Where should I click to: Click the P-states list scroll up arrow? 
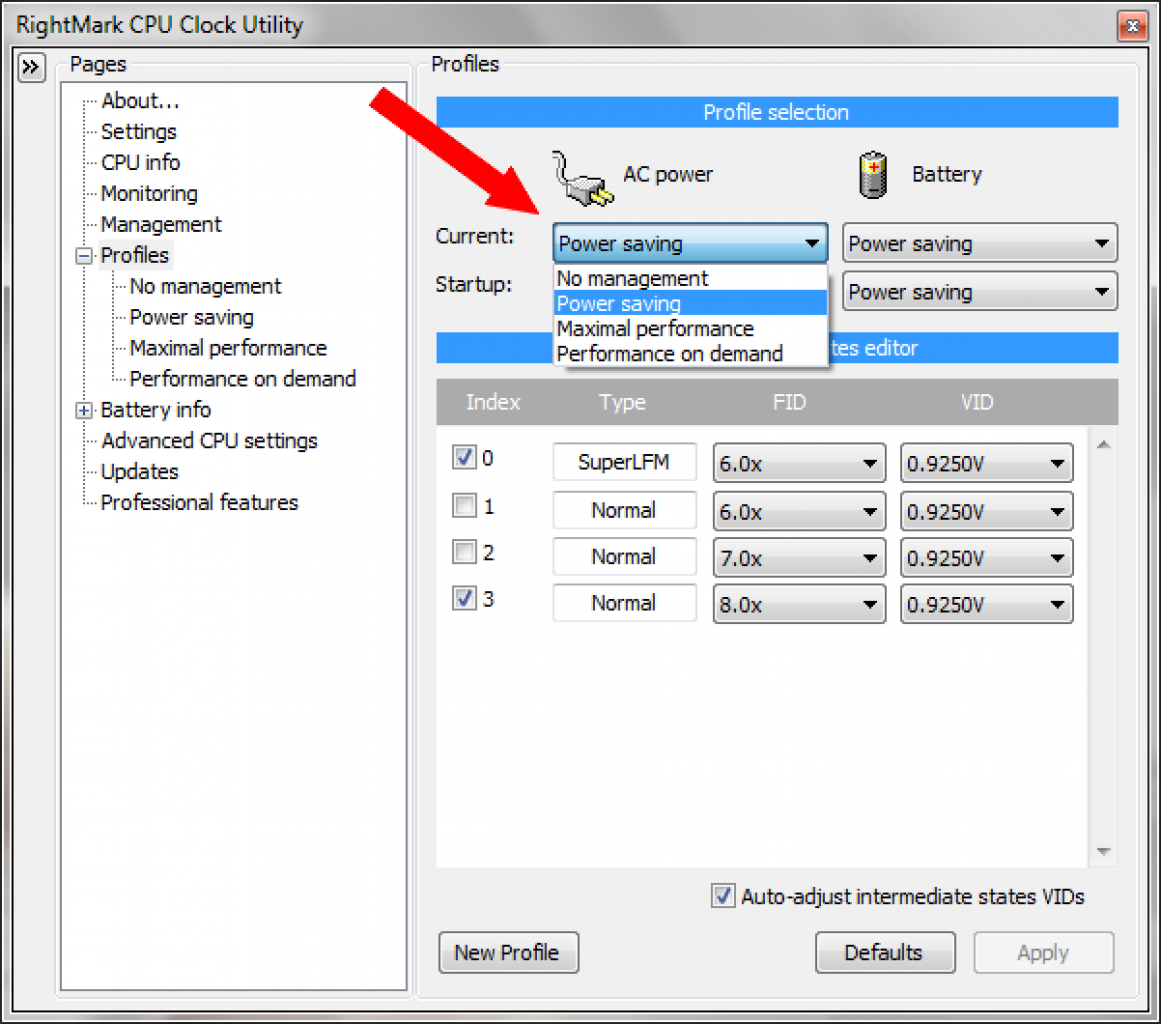coord(1103,444)
